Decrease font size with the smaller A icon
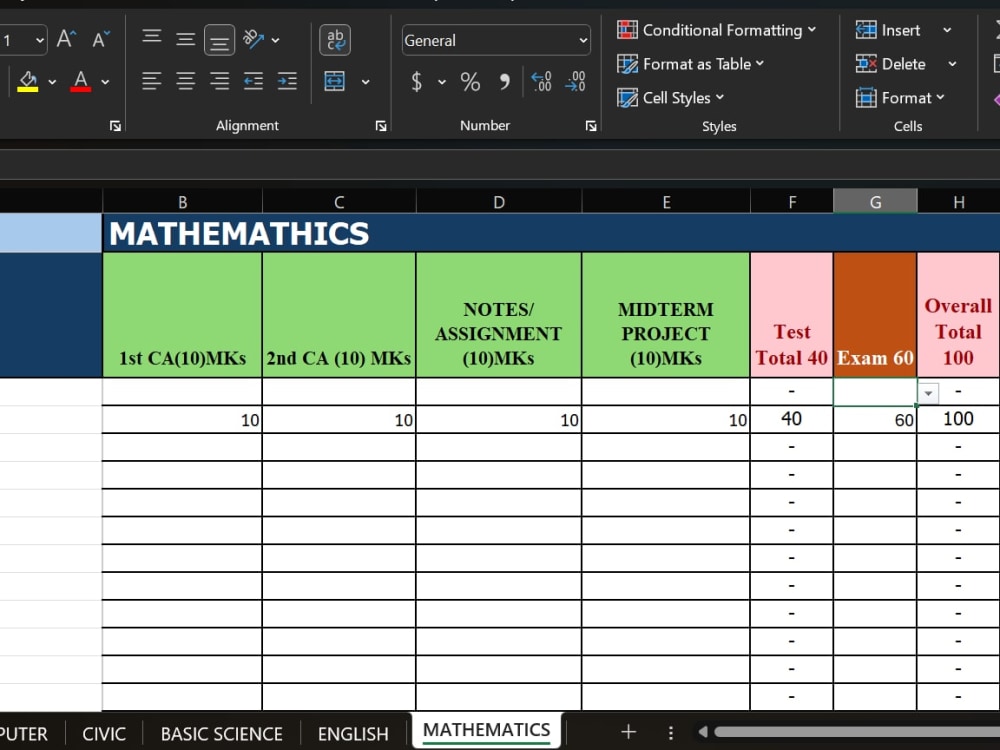This screenshot has width=1000, height=750. click(x=101, y=40)
